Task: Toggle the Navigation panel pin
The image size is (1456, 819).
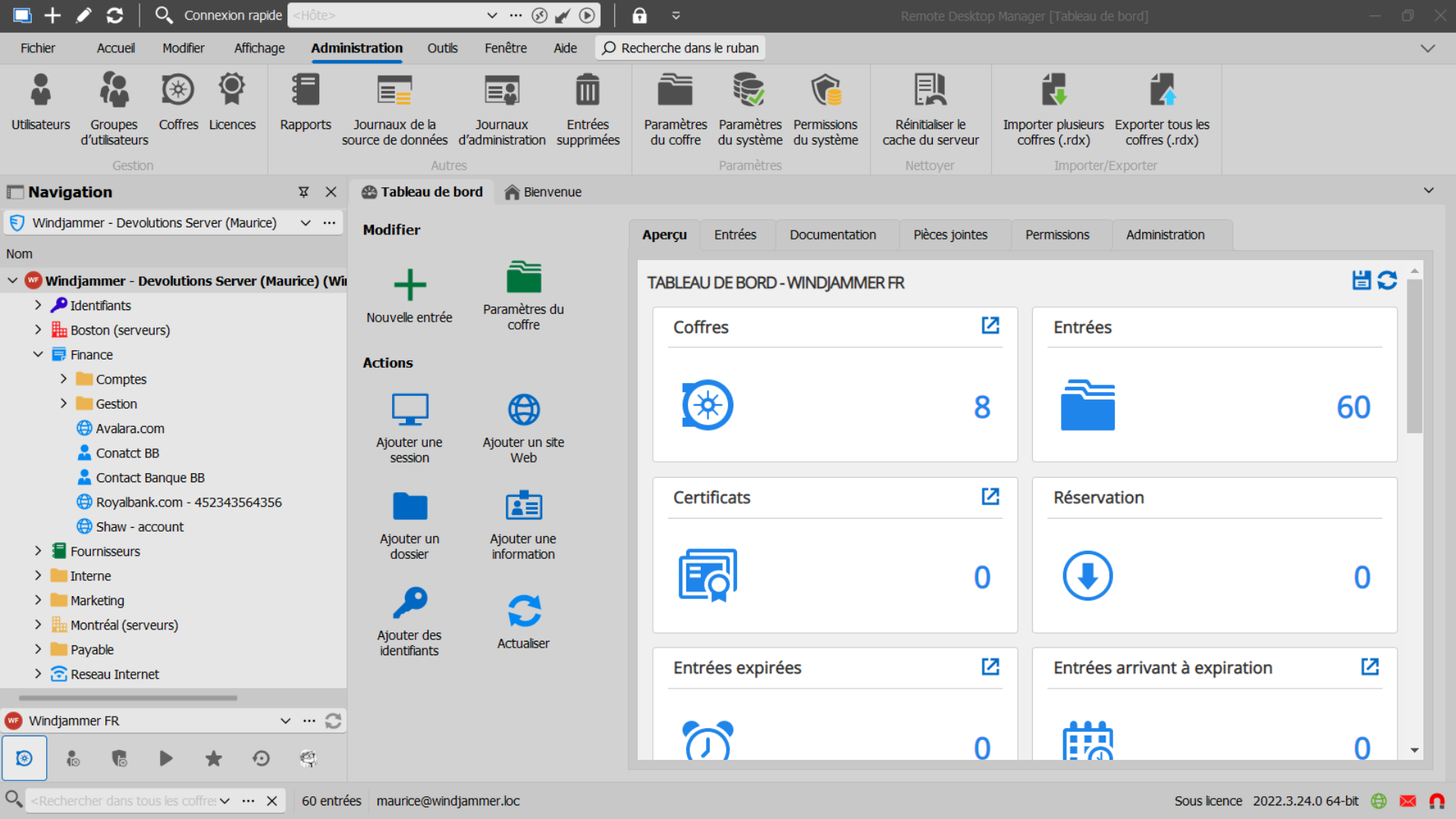Action: click(303, 192)
